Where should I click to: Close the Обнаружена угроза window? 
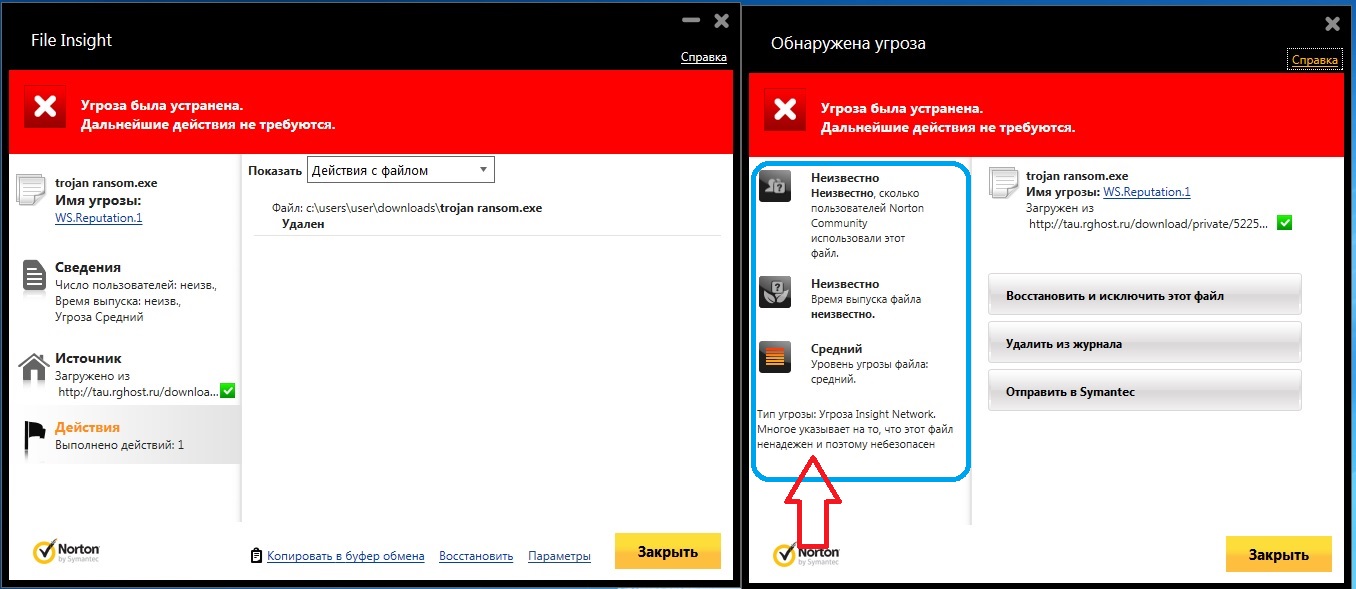(x=1332, y=23)
